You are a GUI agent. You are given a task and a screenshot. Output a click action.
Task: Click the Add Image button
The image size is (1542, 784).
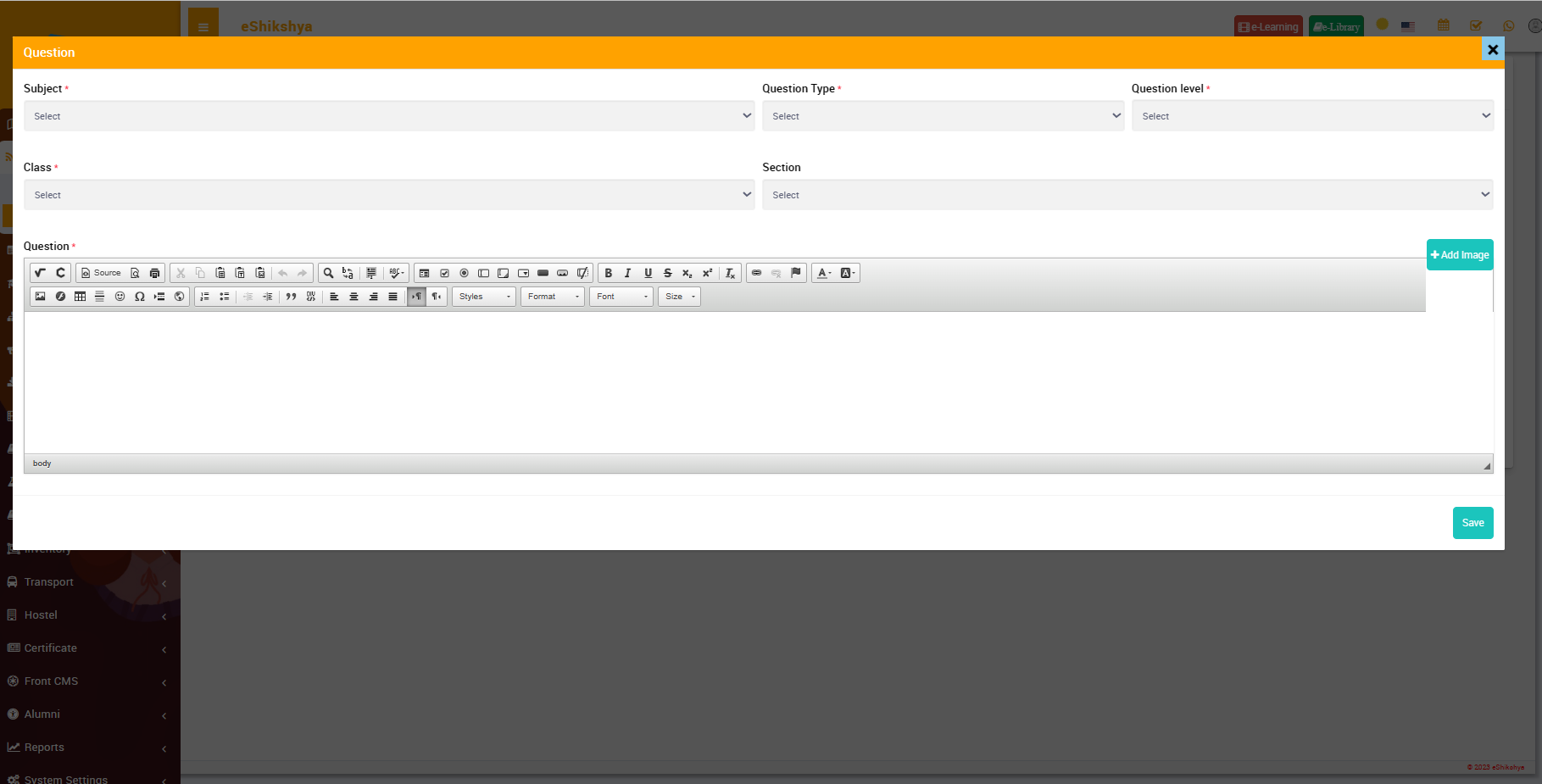1459,255
